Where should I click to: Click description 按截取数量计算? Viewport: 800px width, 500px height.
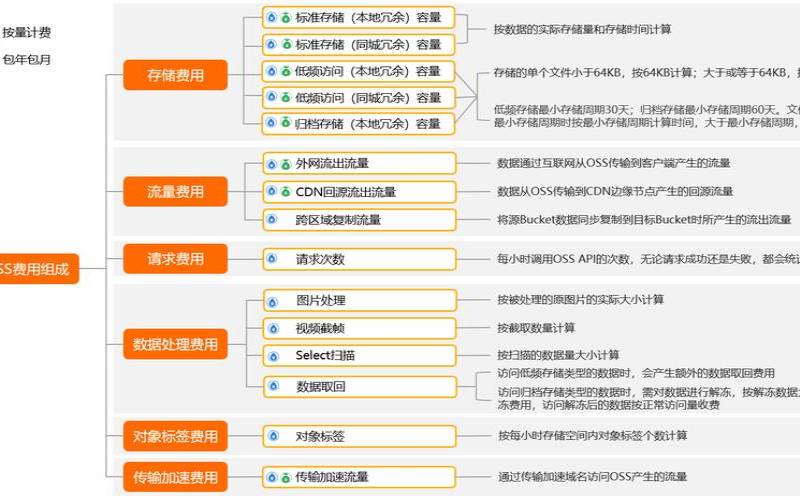click(x=536, y=328)
